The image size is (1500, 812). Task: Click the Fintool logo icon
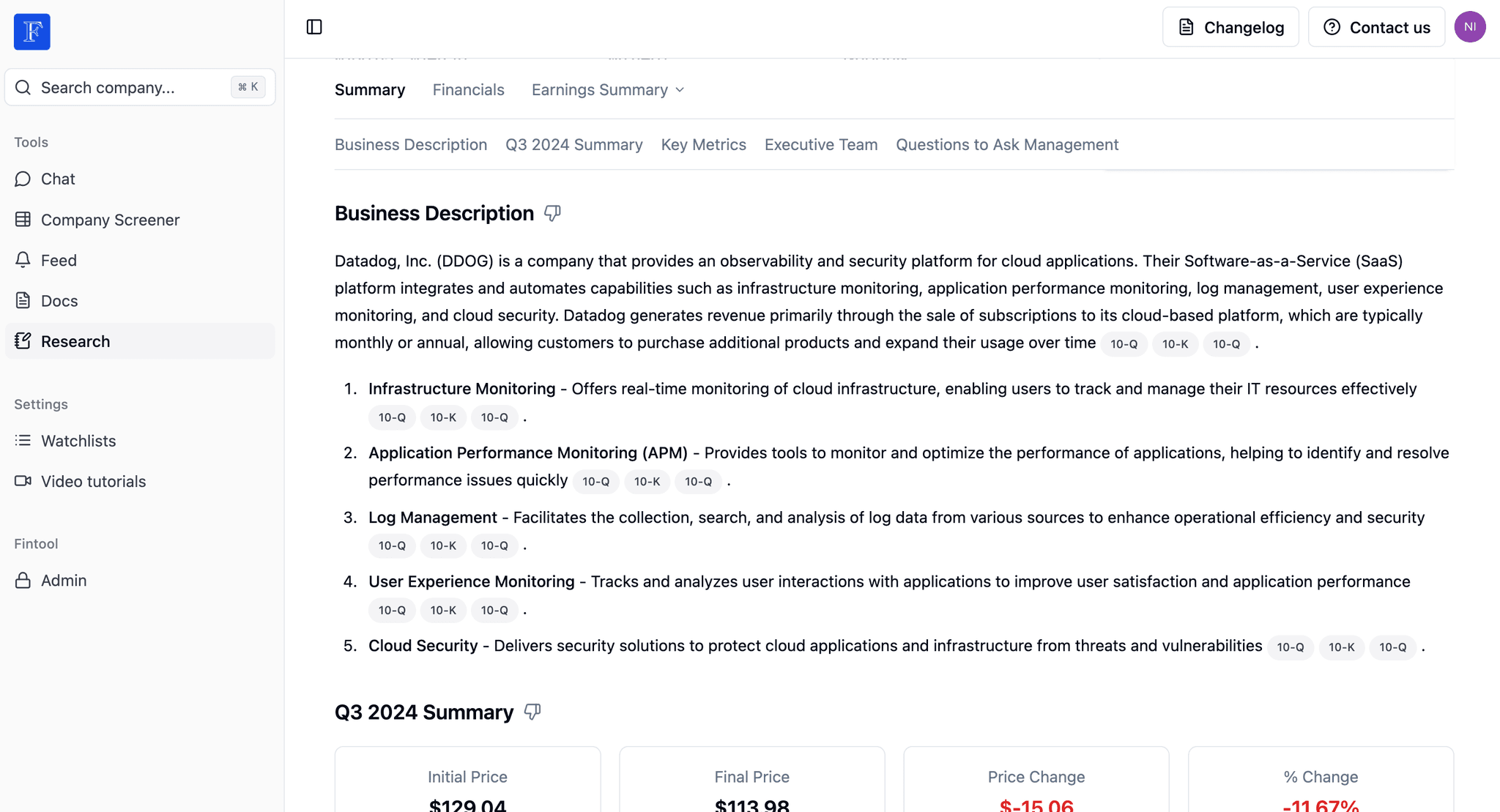(32, 31)
